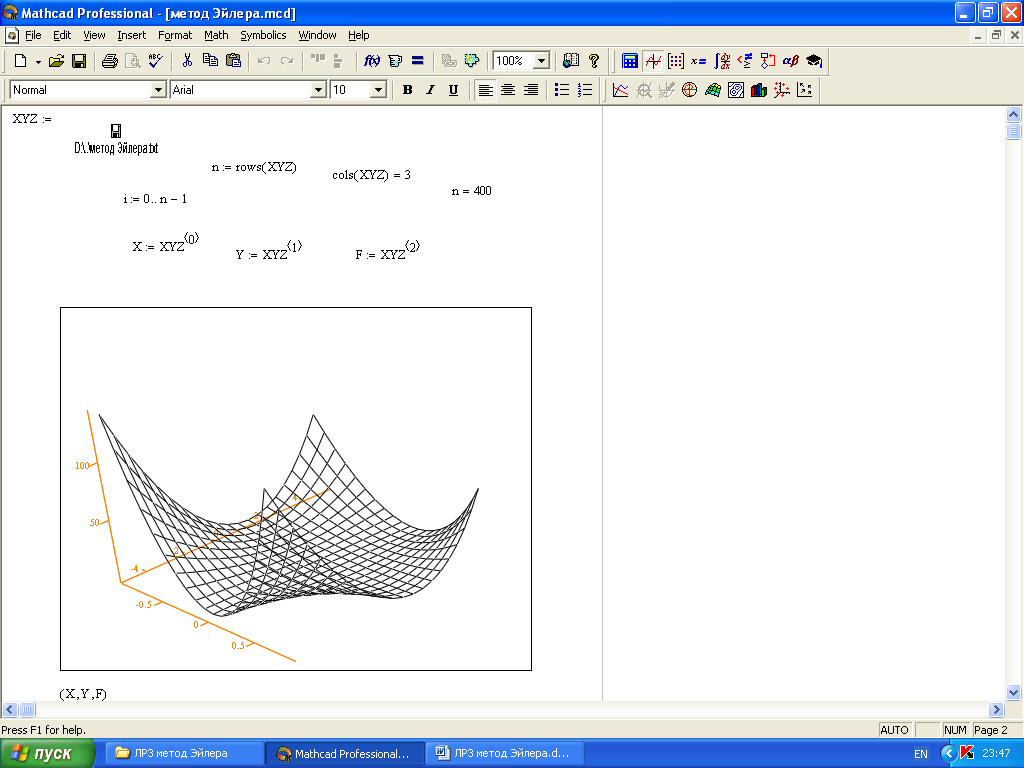Insert a surface plot from graph toolbar
The image size is (1024, 768).
(712, 90)
